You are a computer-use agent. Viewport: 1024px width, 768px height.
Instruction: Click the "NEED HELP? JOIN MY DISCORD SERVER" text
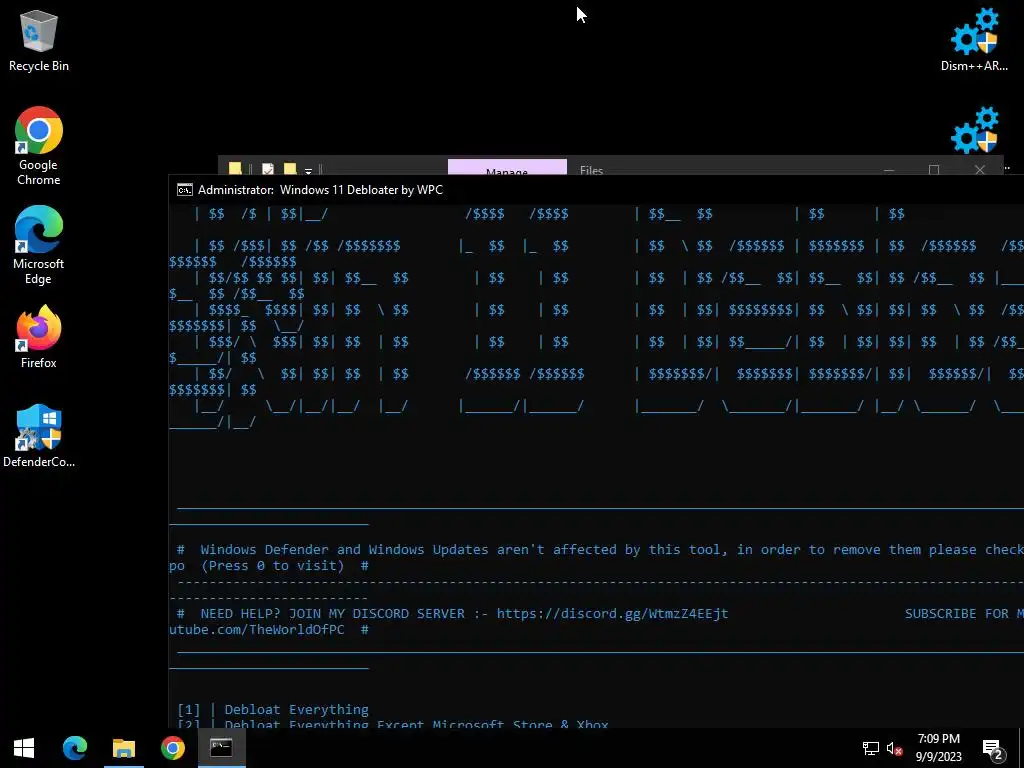point(332,614)
